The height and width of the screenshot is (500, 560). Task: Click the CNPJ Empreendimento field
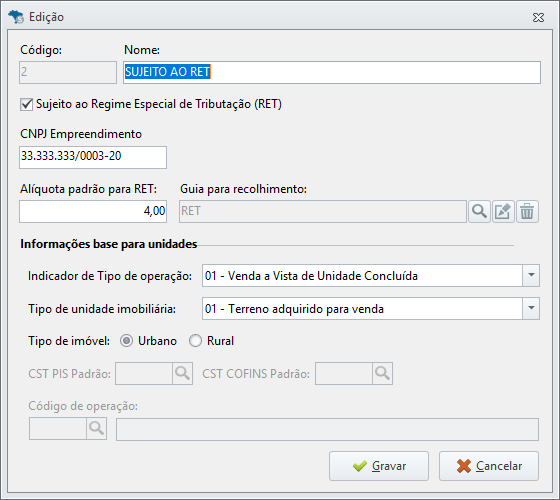(x=93, y=157)
